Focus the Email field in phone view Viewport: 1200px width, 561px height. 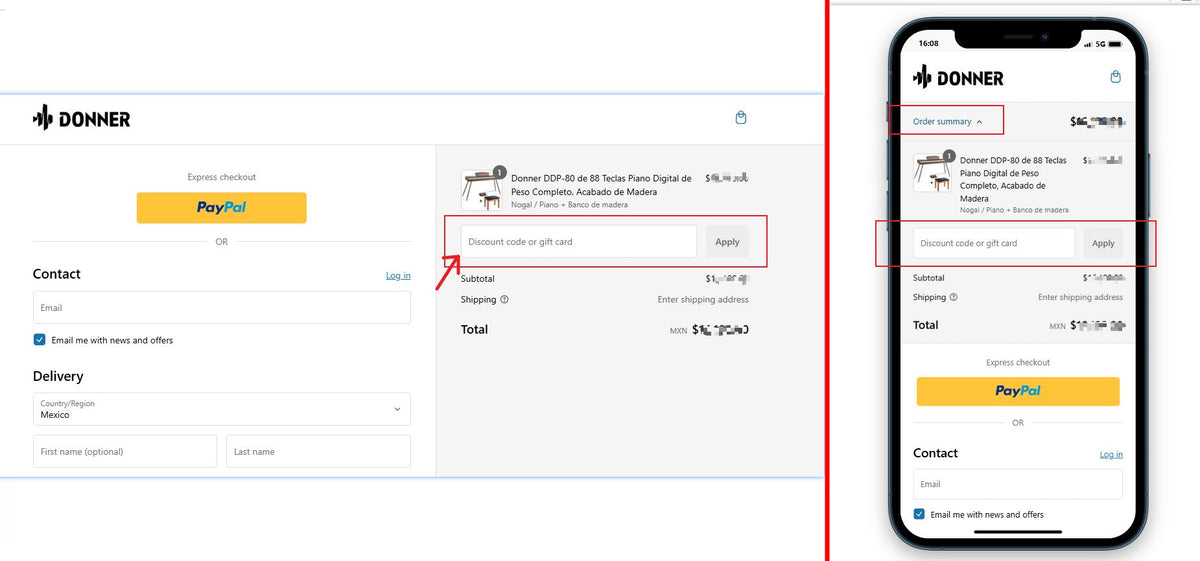[x=1018, y=484]
